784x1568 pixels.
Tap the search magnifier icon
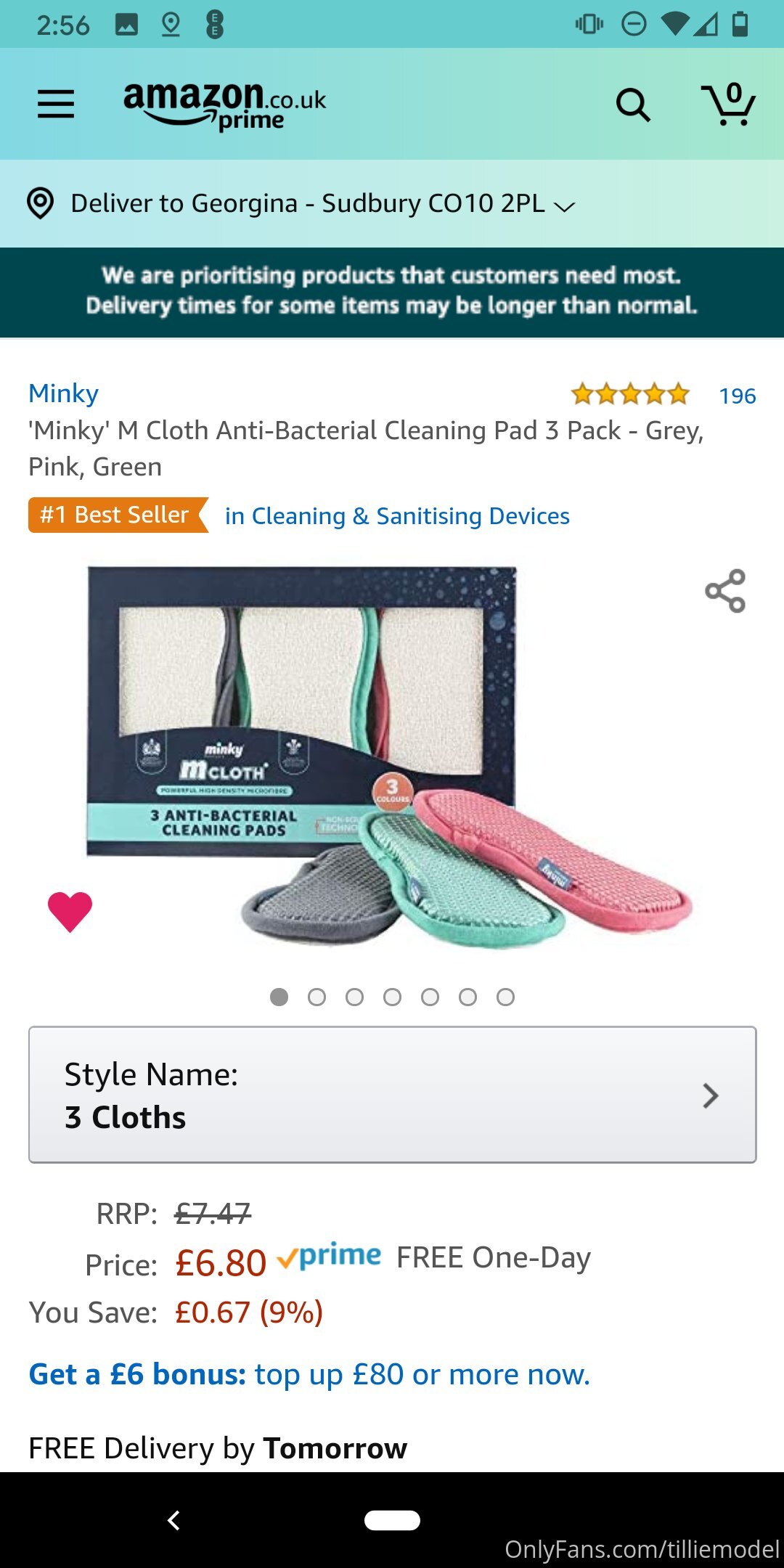[633, 105]
